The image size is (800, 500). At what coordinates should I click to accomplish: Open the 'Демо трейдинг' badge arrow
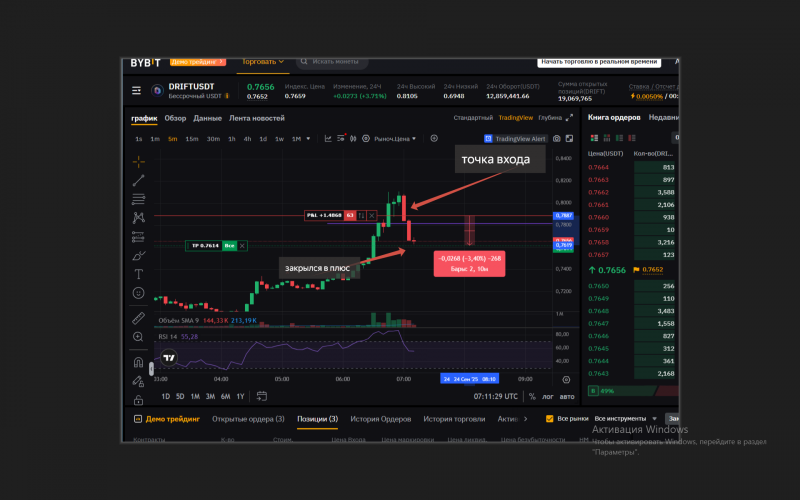click(x=221, y=62)
